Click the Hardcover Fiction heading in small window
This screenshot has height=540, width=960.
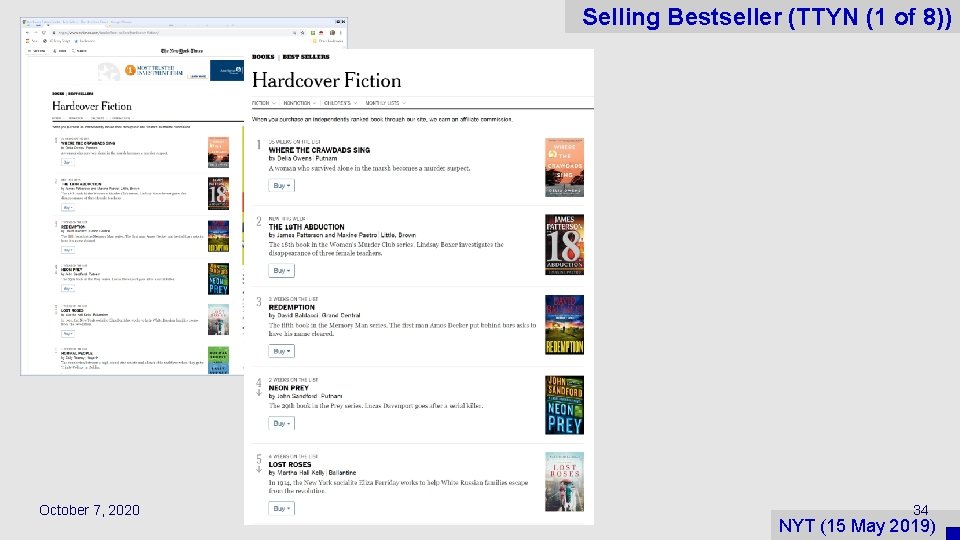point(92,106)
